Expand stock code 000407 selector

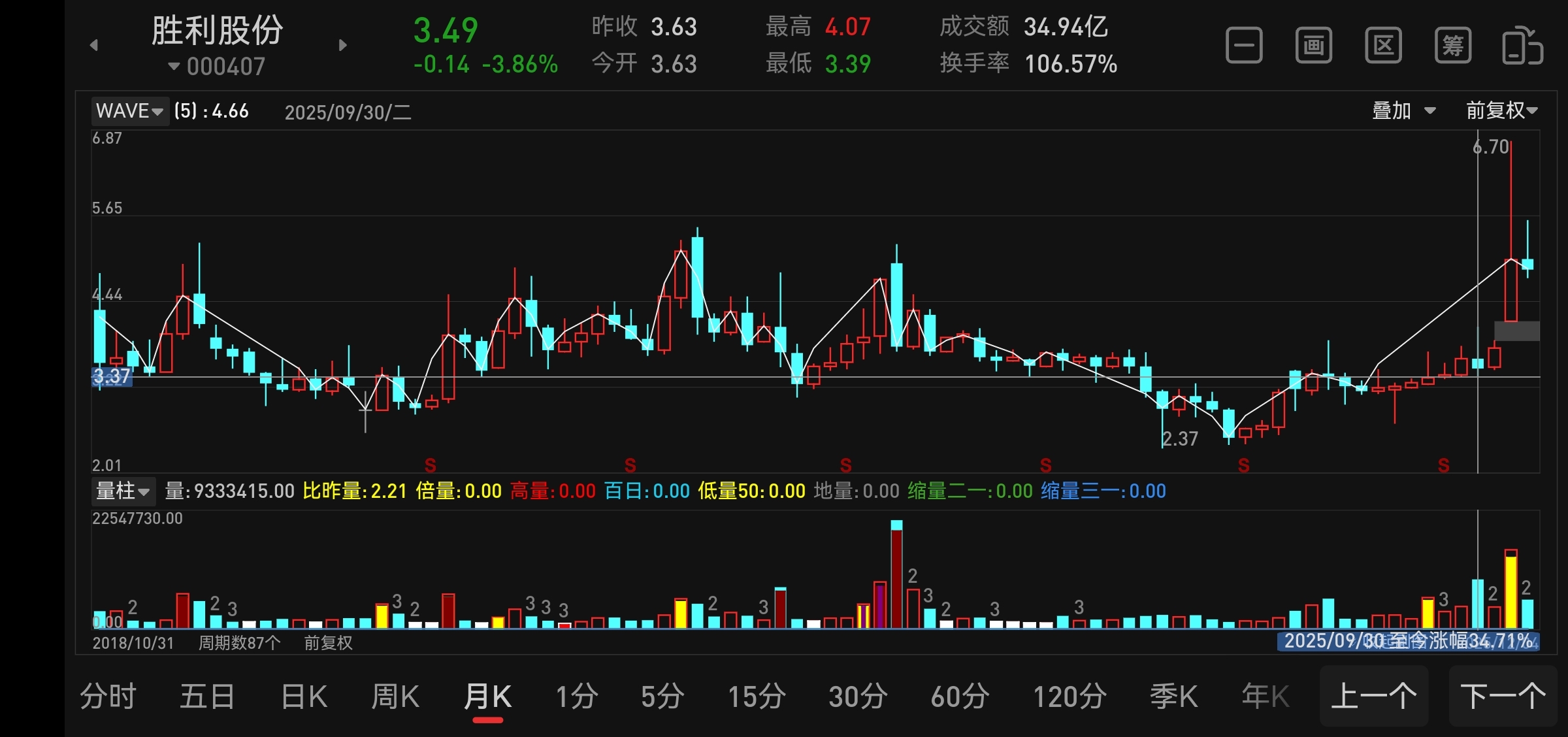click(x=217, y=66)
